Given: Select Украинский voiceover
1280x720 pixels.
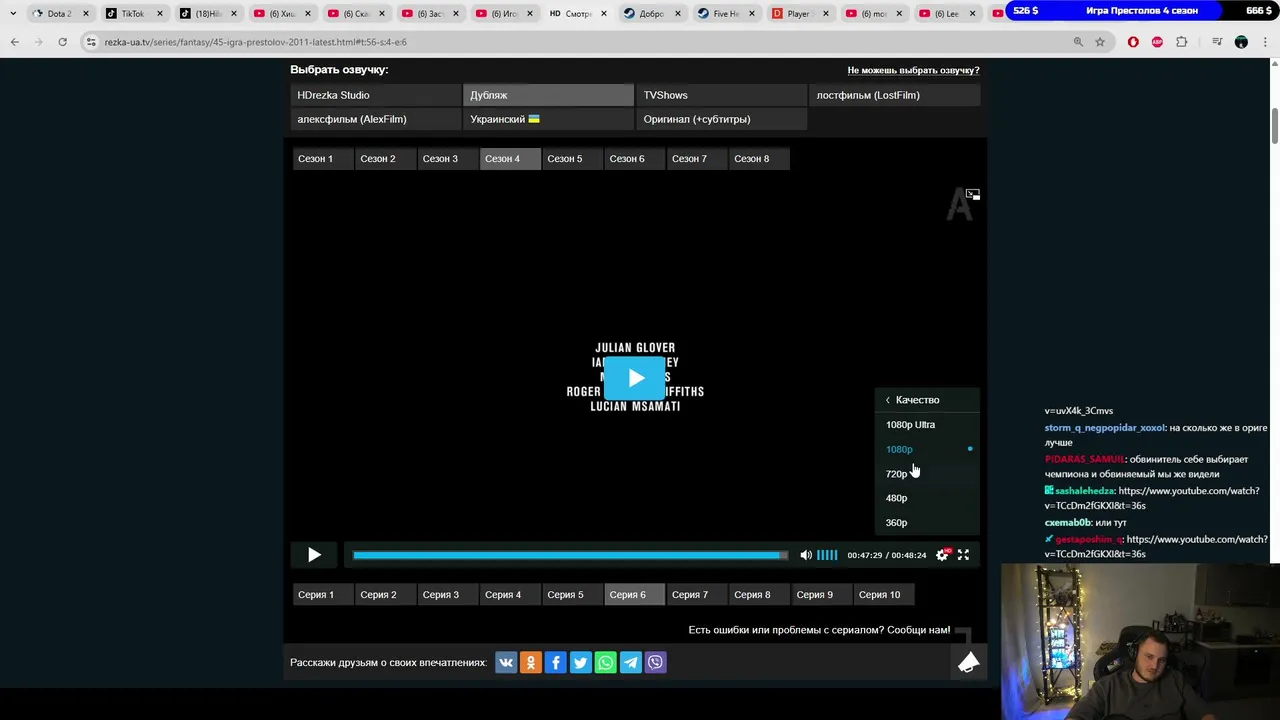Looking at the screenshot, I should 548,119.
